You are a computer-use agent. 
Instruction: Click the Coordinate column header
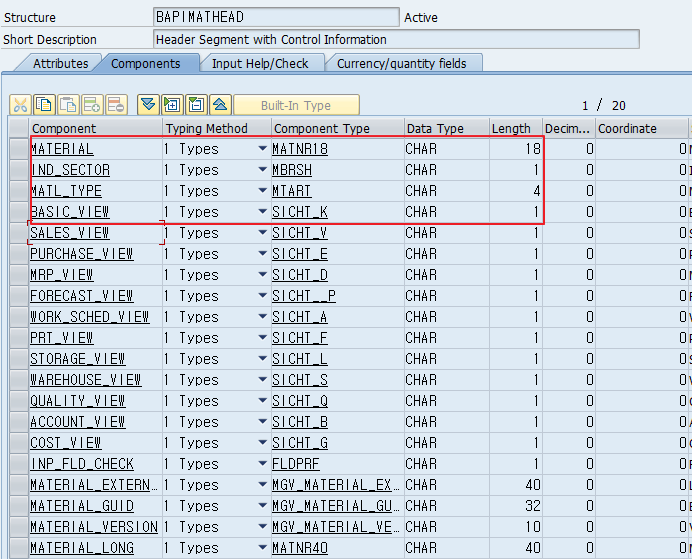pyautogui.click(x=641, y=128)
